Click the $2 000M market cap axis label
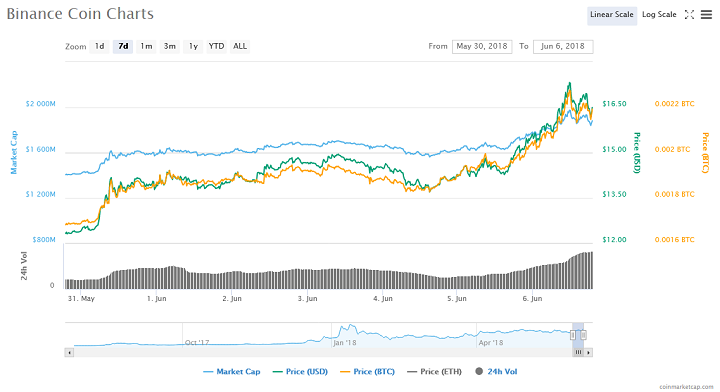The height and width of the screenshot is (392, 720). tap(40, 104)
